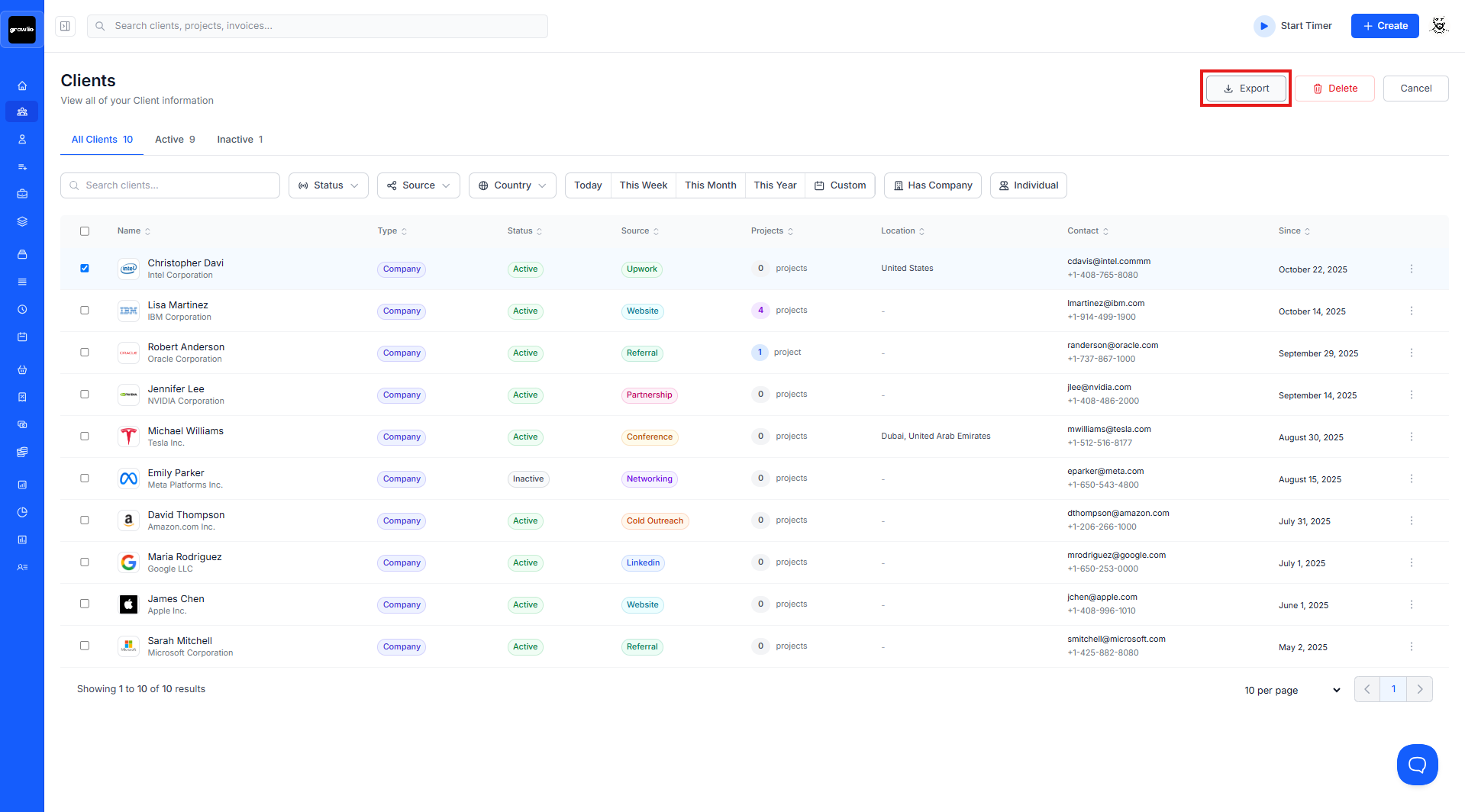Open the Country filter dropdown

pyautogui.click(x=512, y=185)
